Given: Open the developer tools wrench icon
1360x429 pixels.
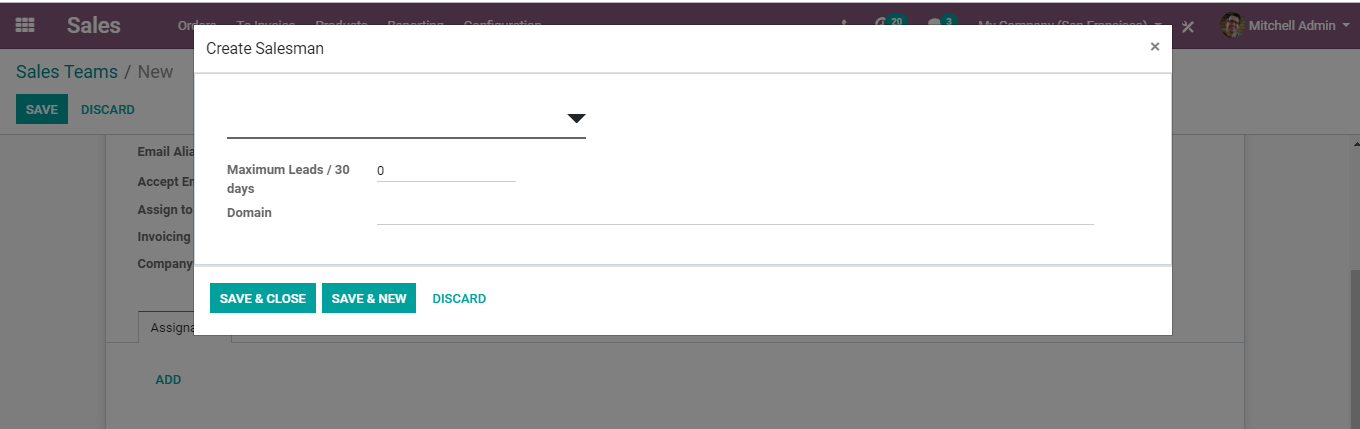Looking at the screenshot, I should (x=1188, y=27).
